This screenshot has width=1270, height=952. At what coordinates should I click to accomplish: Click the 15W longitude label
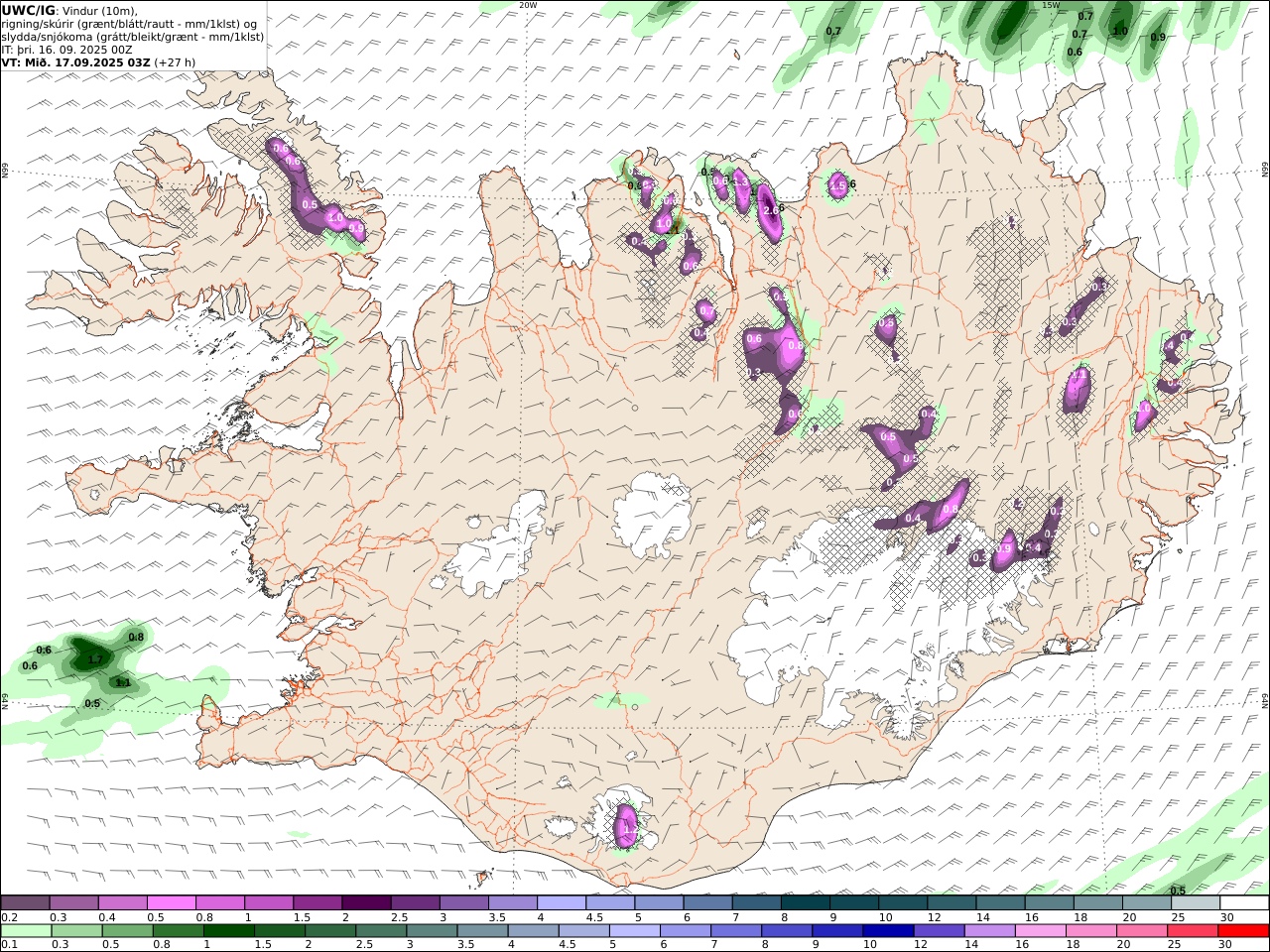pyautogui.click(x=1051, y=5)
